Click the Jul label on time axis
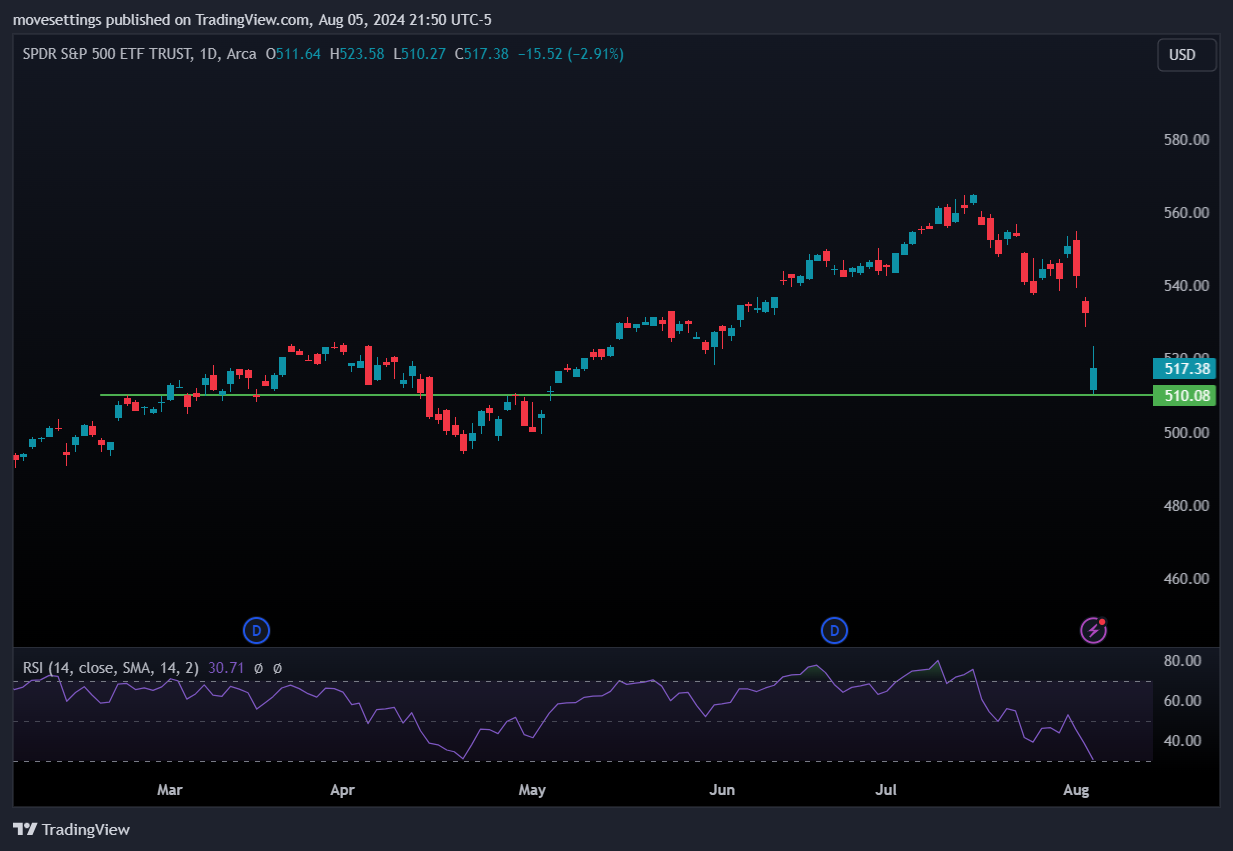The width and height of the screenshot is (1233, 851). pos(886,790)
